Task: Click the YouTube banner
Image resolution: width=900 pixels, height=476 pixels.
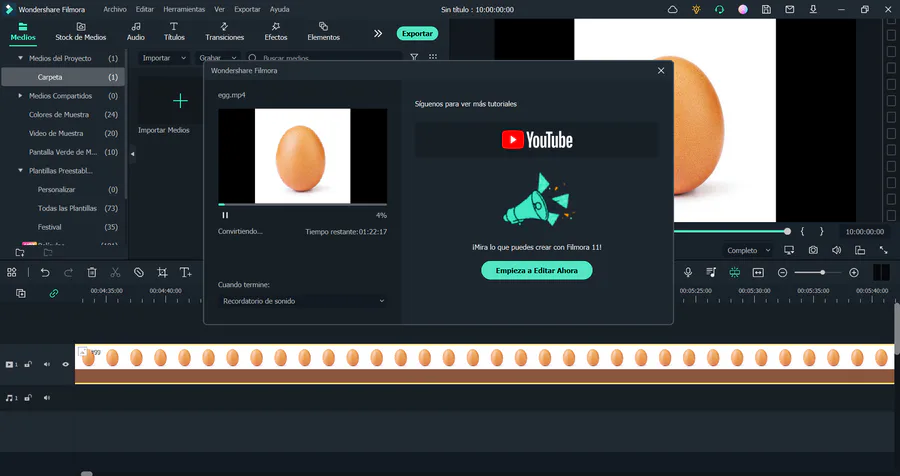Action: pos(537,140)
